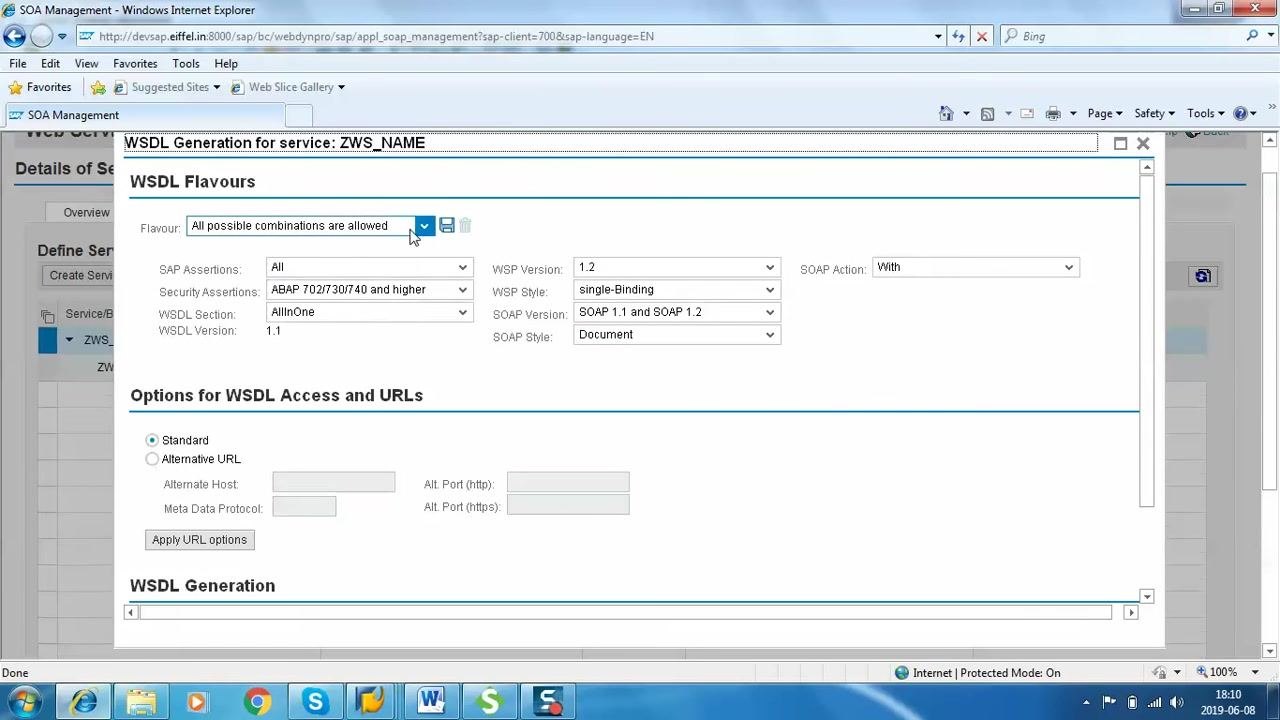Open the Web Slice Gallery link
The width and height of the screenshot is (1280, 720).
(288, 87)
